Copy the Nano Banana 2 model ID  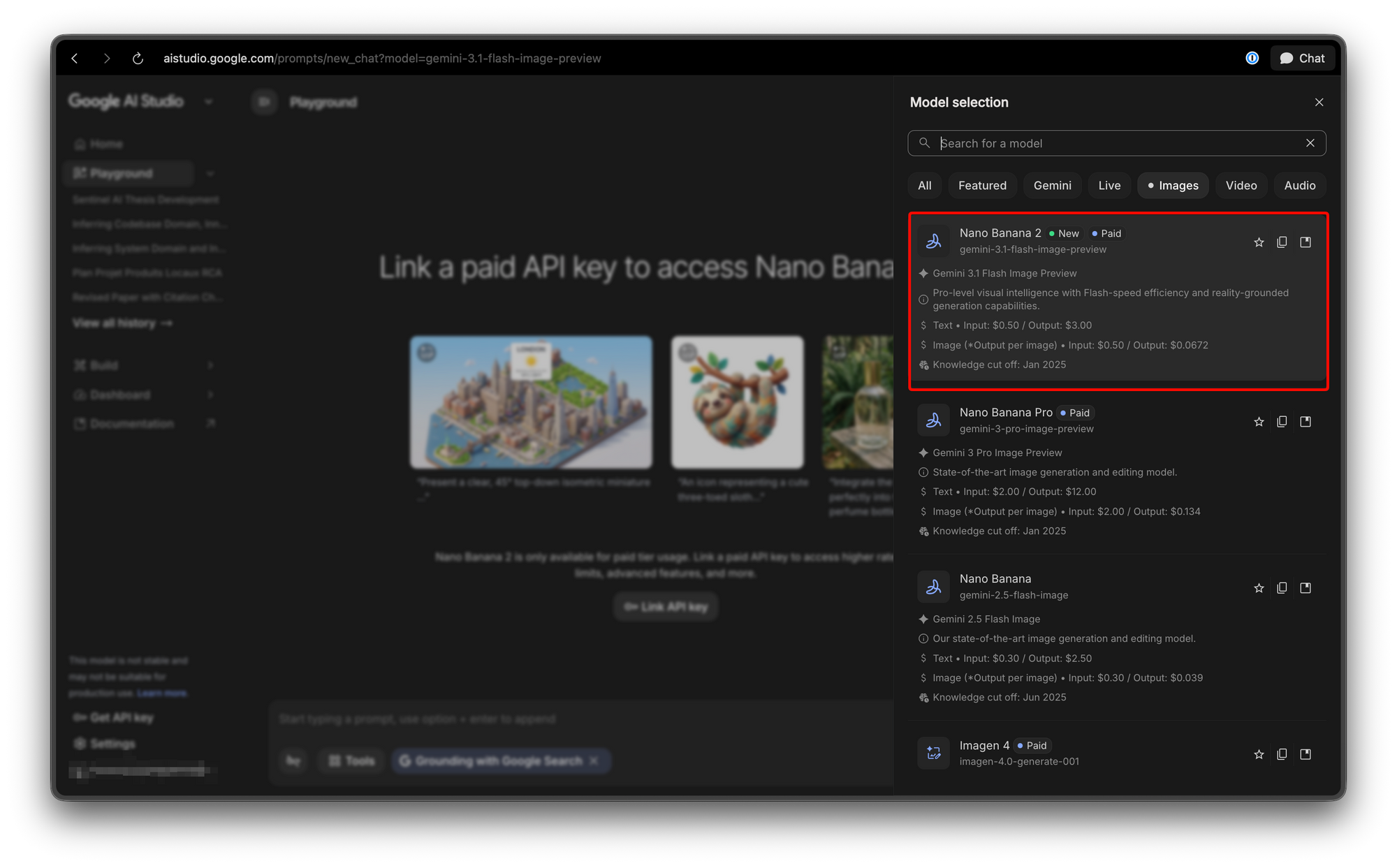pyautogui.click(x=1282, y=242)
